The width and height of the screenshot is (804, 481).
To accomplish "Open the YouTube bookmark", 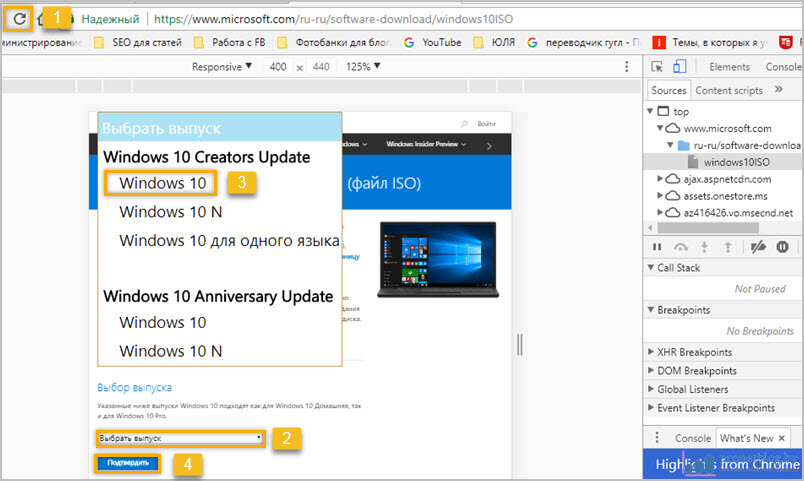I will 432,43.
